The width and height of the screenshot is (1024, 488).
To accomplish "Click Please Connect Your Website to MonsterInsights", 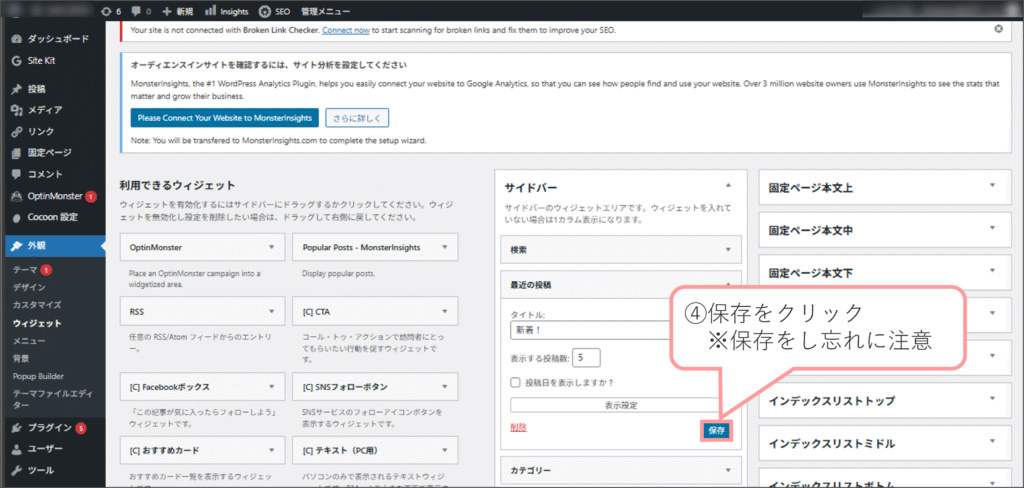I will [225, 118].
